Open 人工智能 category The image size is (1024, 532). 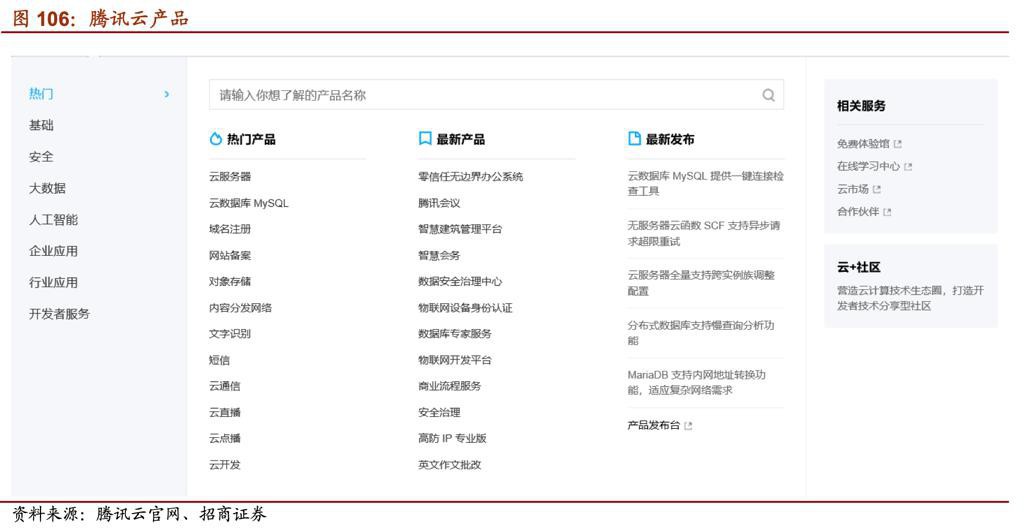tap(54, 219)
